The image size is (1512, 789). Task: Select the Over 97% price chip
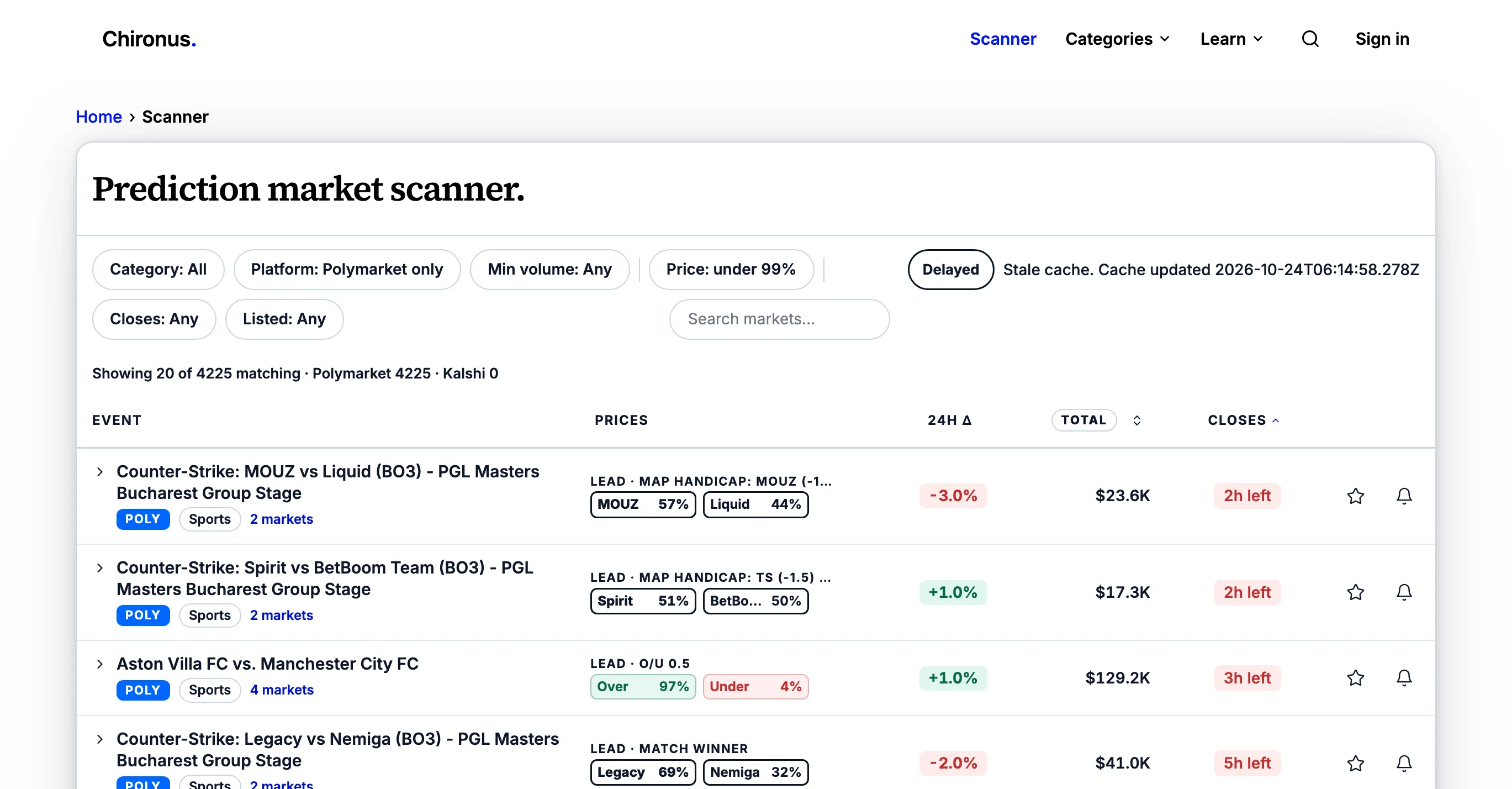(643, 687)
